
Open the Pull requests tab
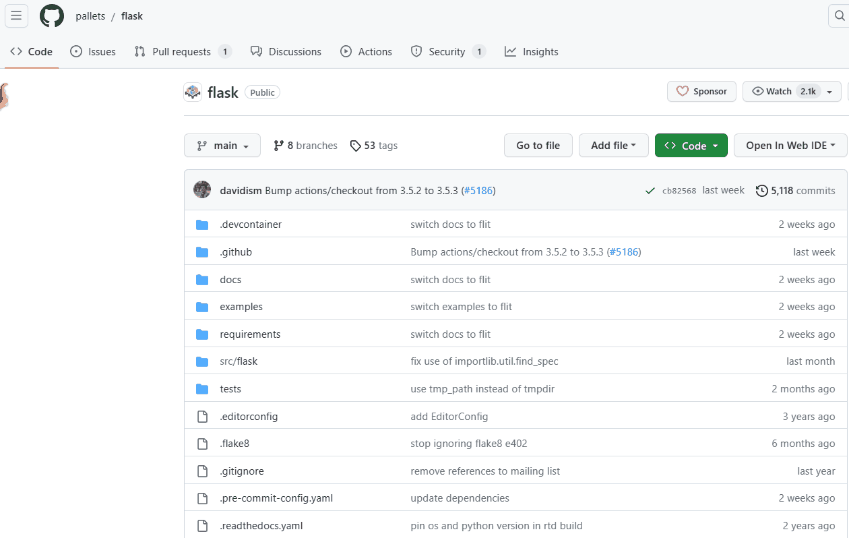point(183,52)
